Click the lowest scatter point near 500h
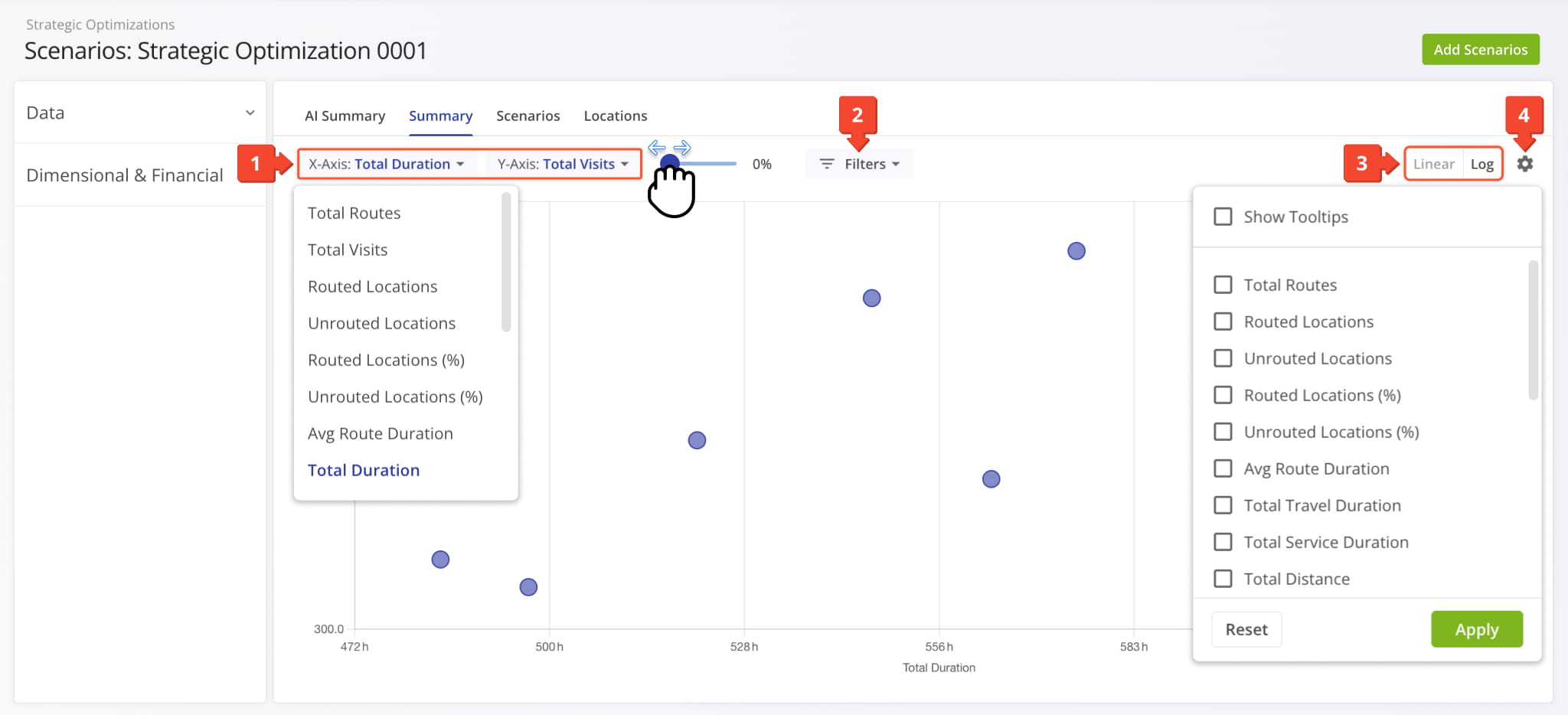 528,587
